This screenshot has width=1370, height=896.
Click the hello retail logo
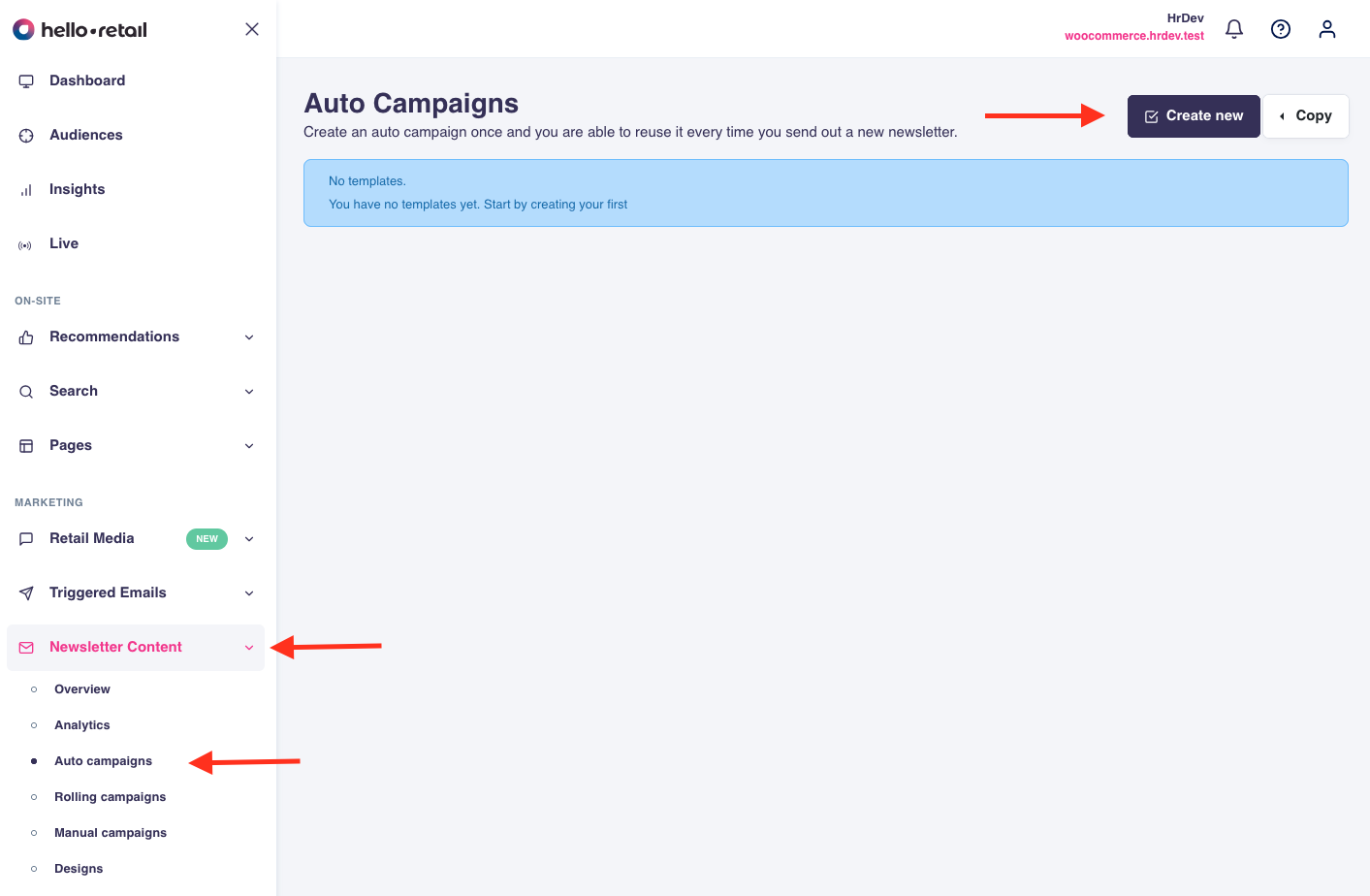click(80, 30)
